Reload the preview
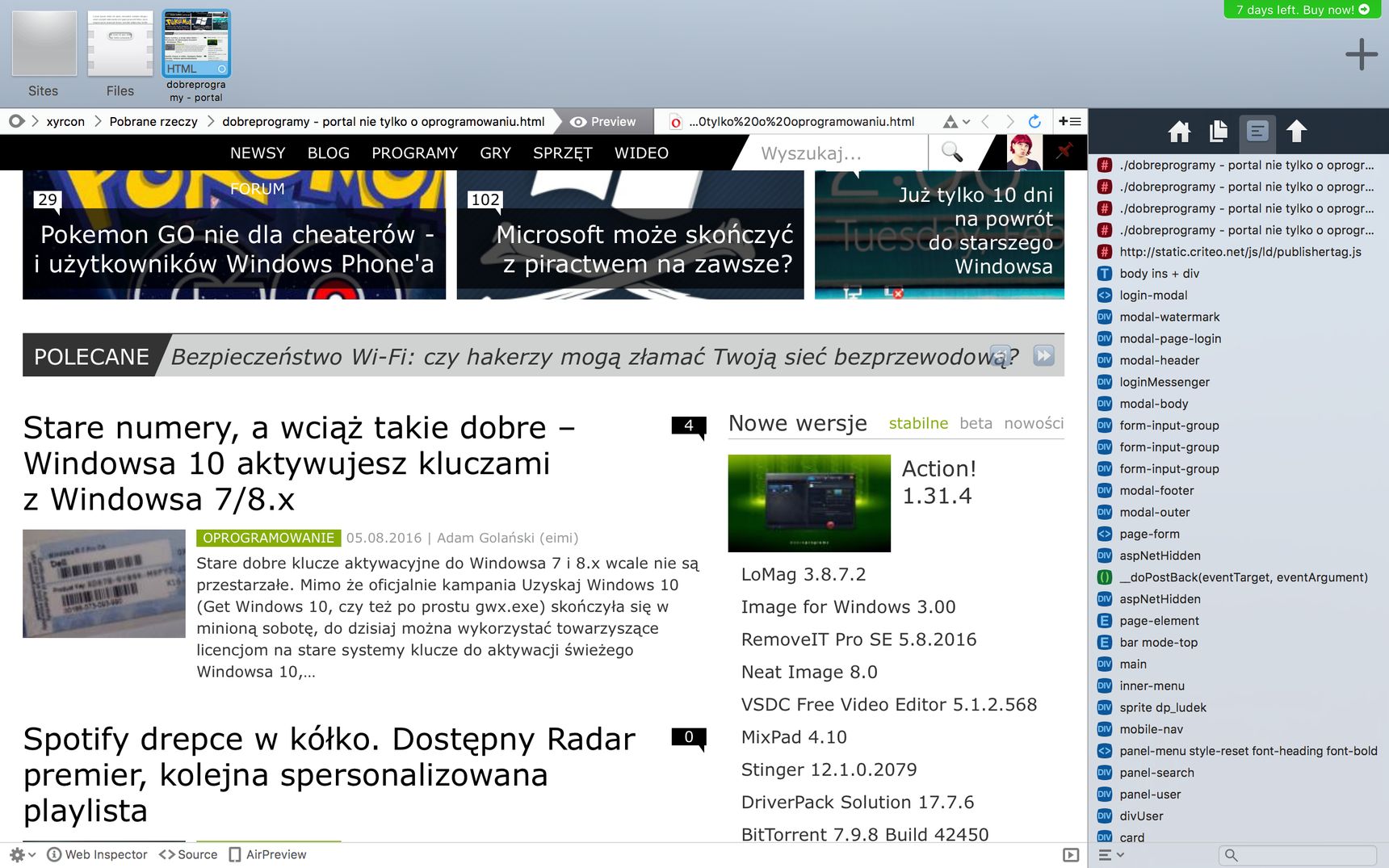This screenshot has width=1389, height=868. [x=1034, y=122]
